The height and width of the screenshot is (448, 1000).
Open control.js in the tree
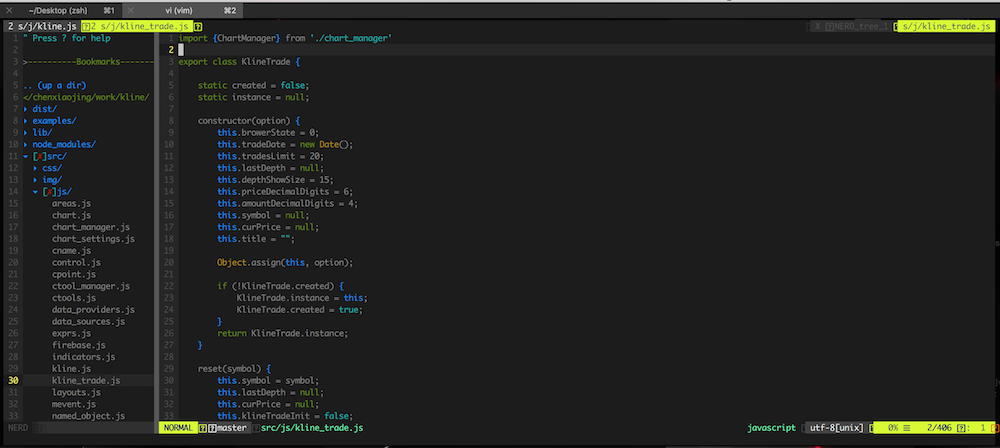pyautogui.click(x=77, y=262)
